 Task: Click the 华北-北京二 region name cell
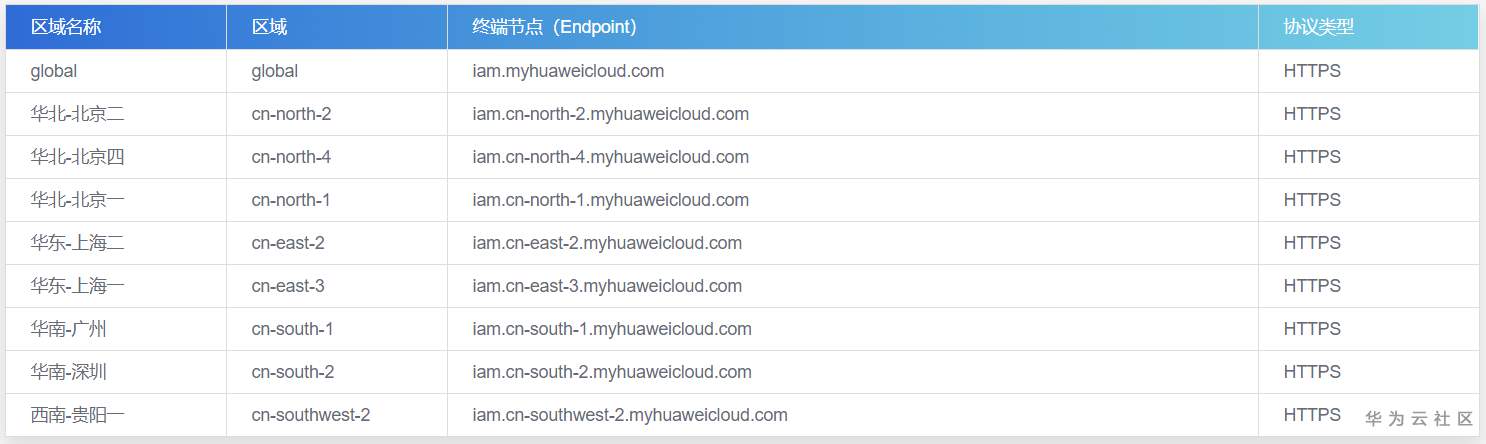[78, 114]
